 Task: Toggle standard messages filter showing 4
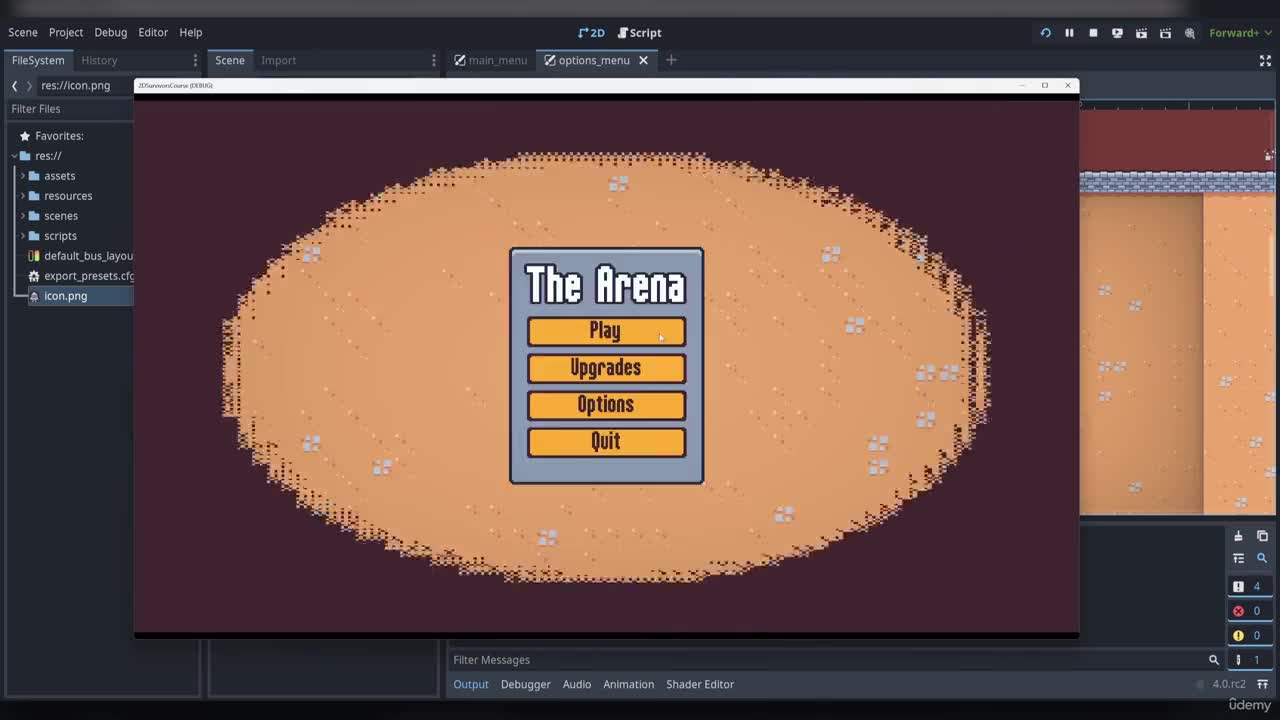coord(1249,587)
